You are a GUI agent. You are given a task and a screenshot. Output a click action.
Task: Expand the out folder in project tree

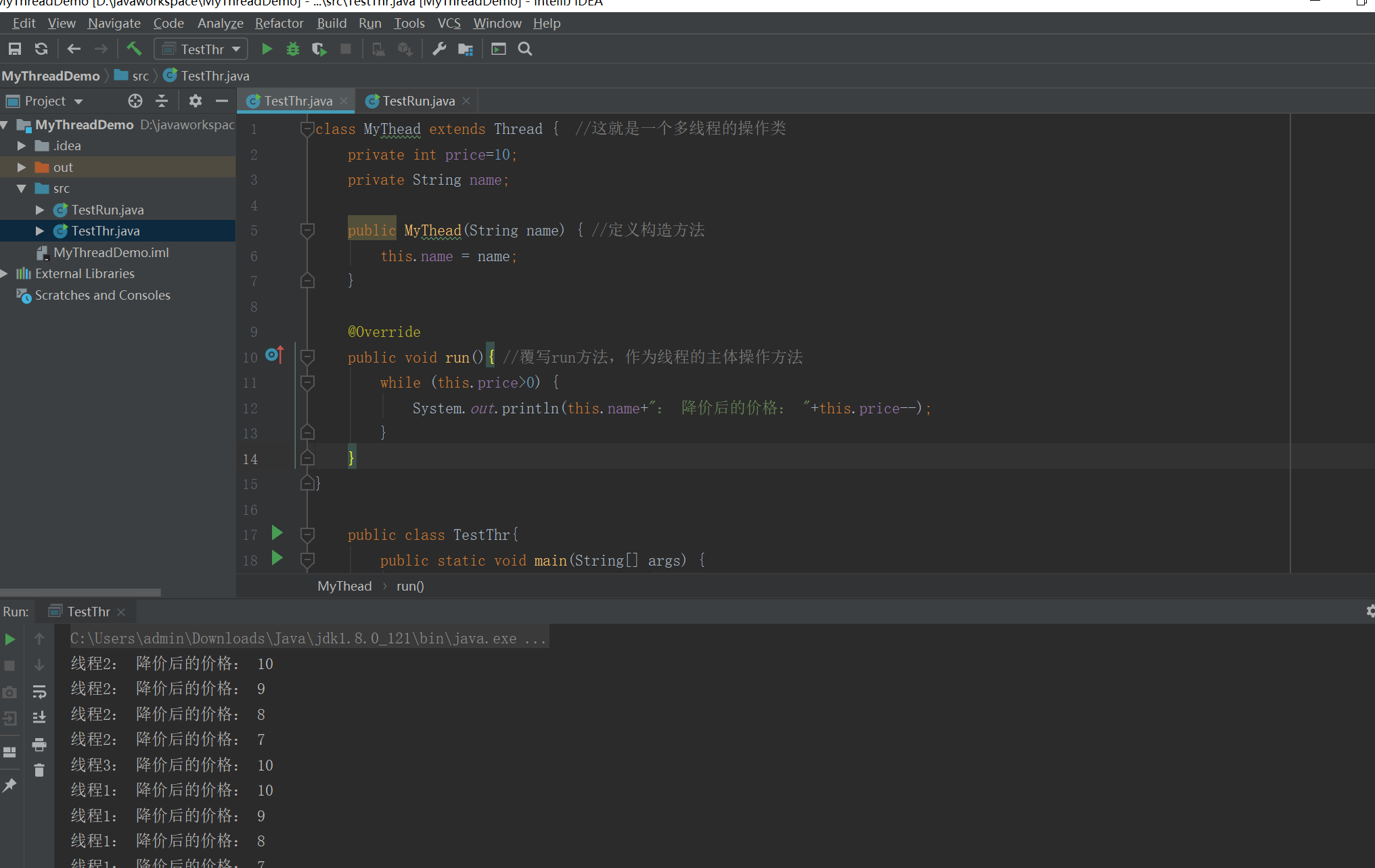click(x=22, y=167)
